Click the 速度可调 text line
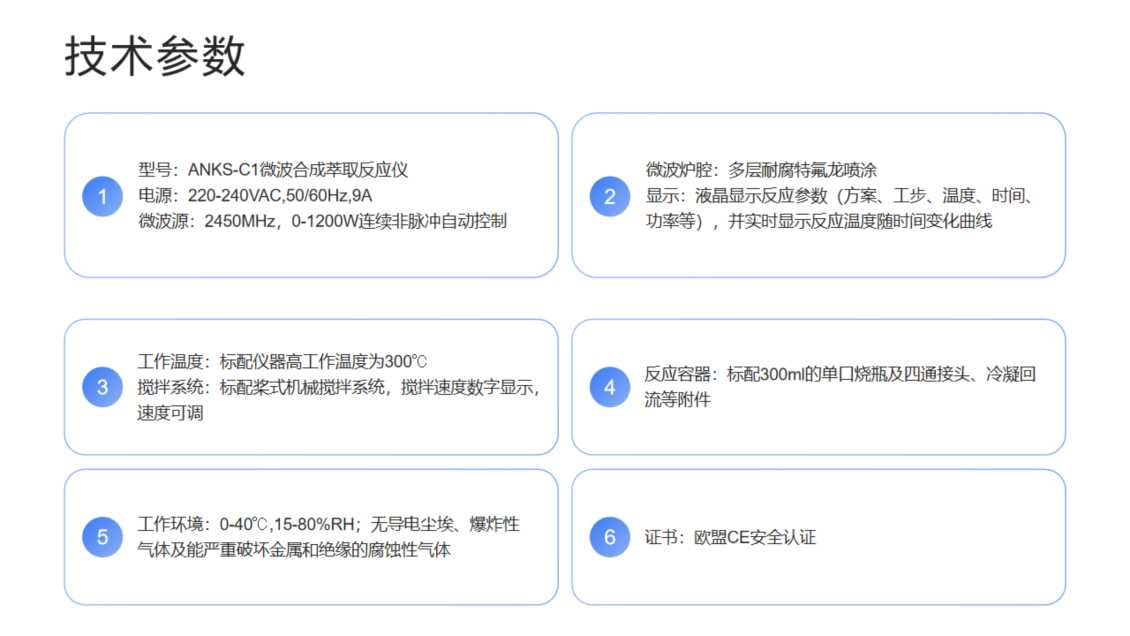The width and height of the screenshot is (1130, 636). pos(170,412)
